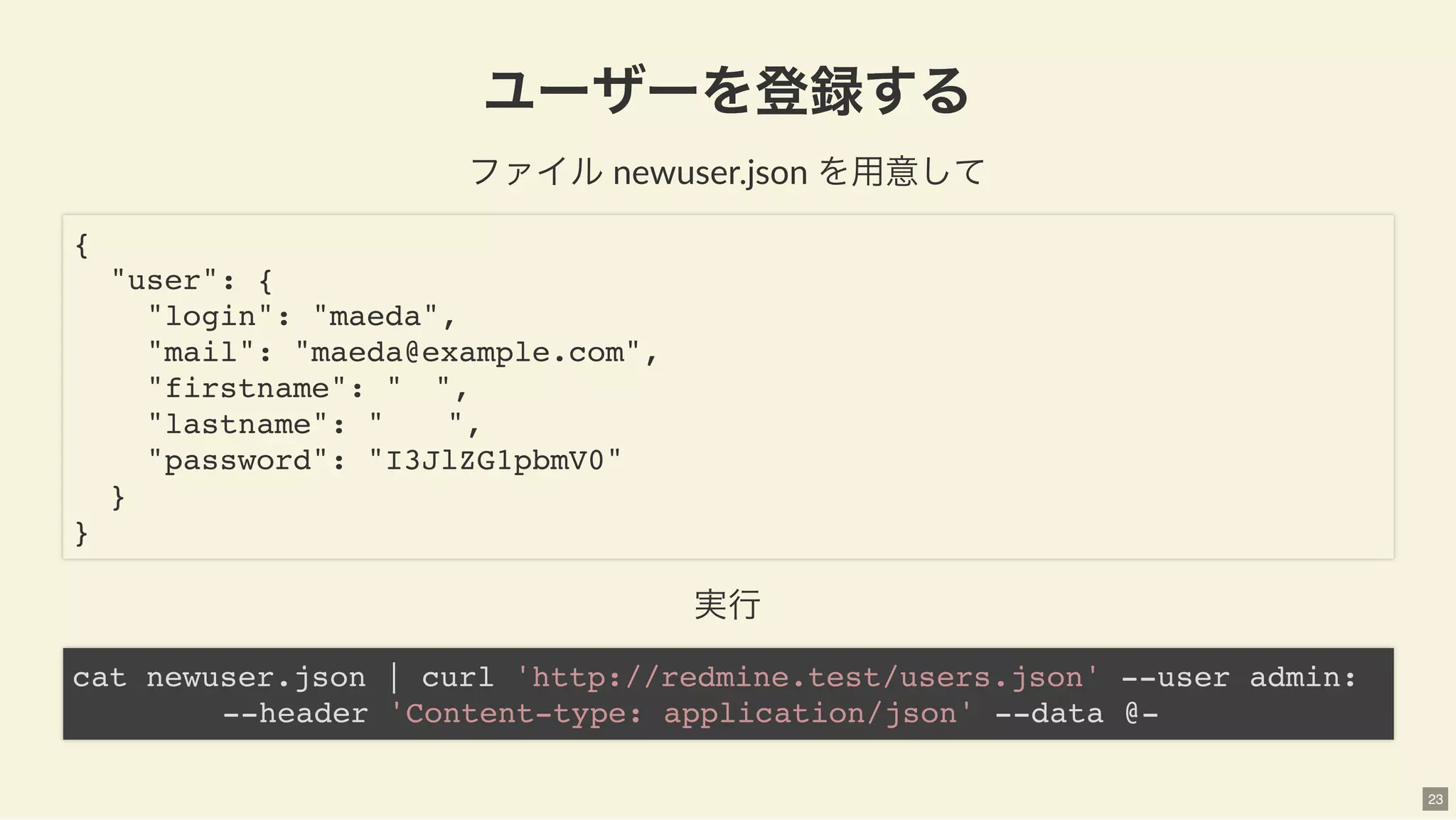Click the '"mail": "maeda@example.com",' line
This screenshot has width=1456, height=820.
pyautogui.click(x=404, y=352)
